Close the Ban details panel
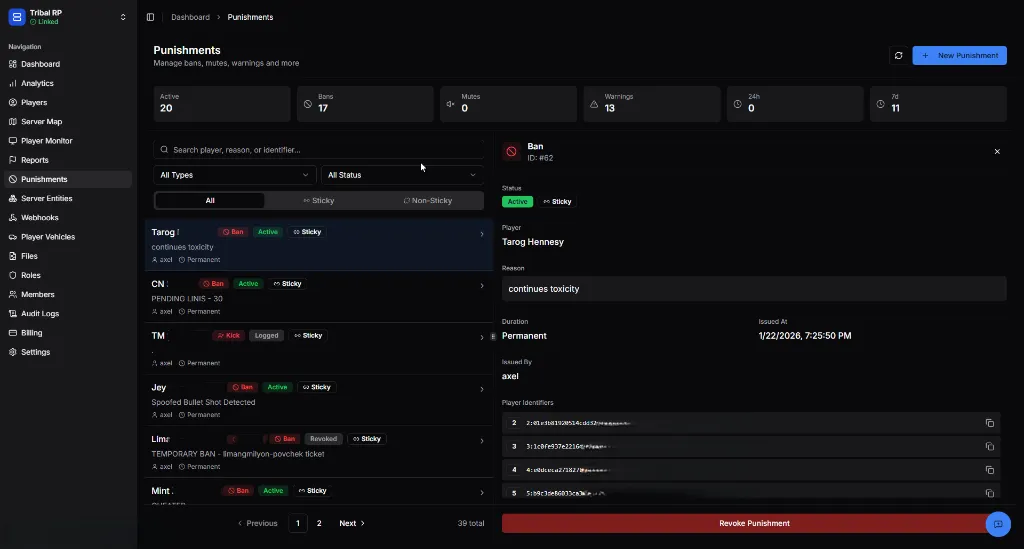The height and width of the screenshot is (549, 1024). pos(997,151)
